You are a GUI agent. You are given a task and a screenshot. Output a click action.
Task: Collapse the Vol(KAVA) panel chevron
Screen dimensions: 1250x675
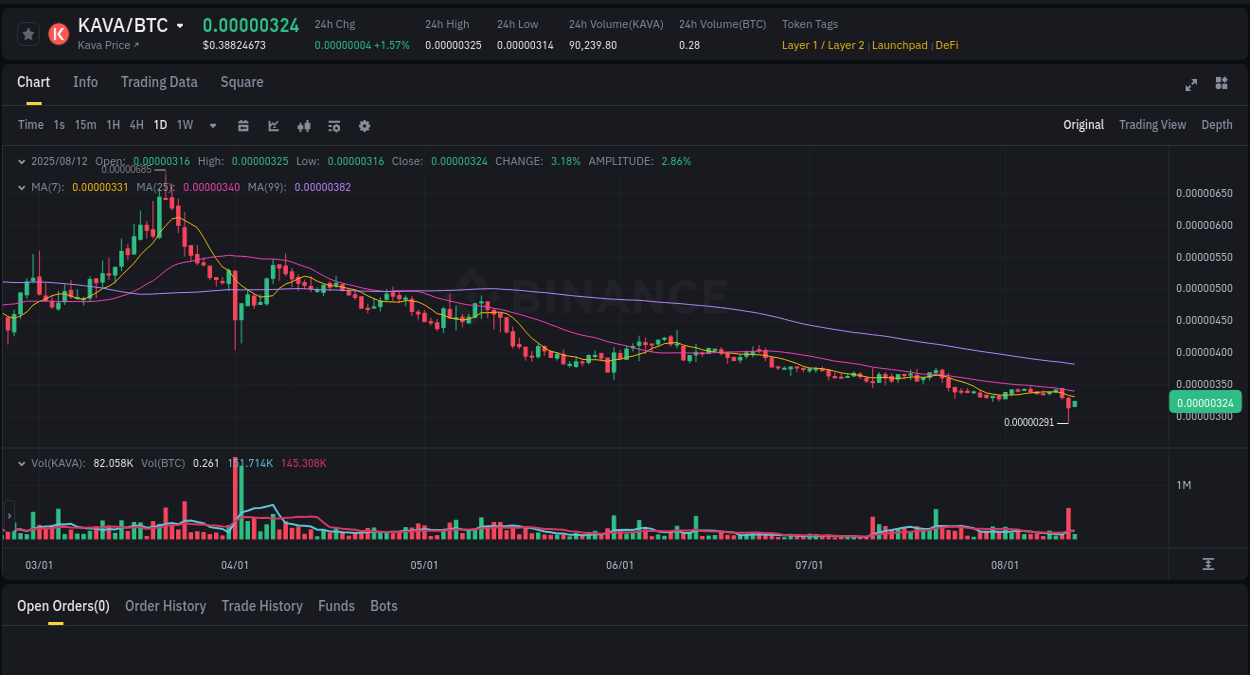[22, 462]
